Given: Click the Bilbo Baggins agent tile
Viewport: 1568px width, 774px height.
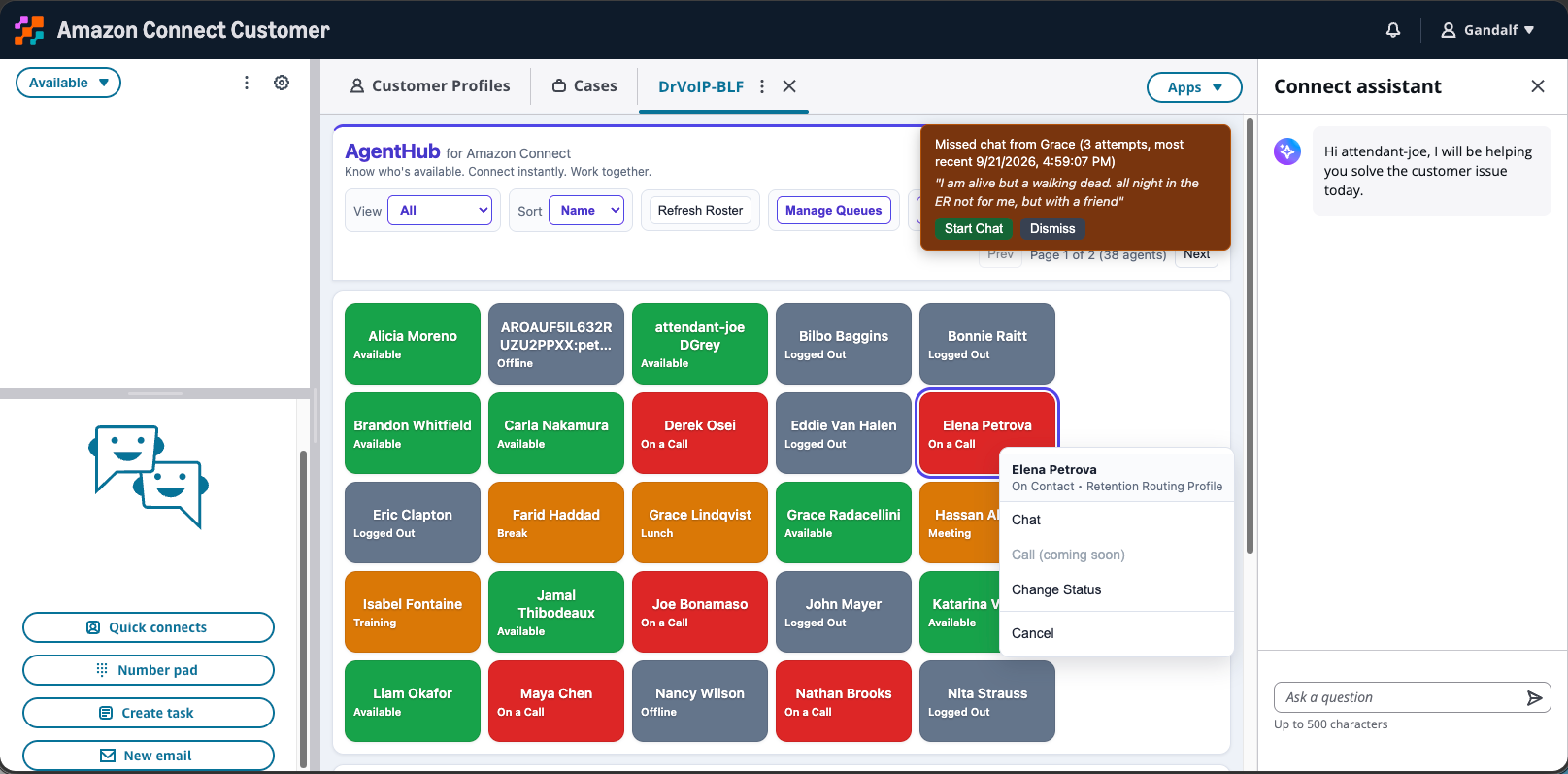Looking at the screenshot, I should 844,344.
